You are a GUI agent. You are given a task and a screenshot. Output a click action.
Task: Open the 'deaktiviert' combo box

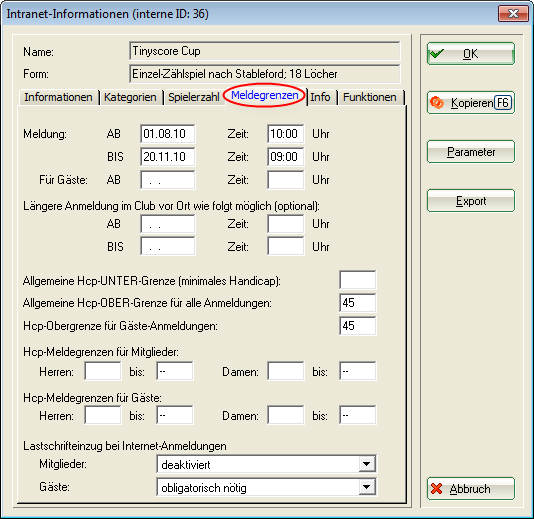coord(266,464)
